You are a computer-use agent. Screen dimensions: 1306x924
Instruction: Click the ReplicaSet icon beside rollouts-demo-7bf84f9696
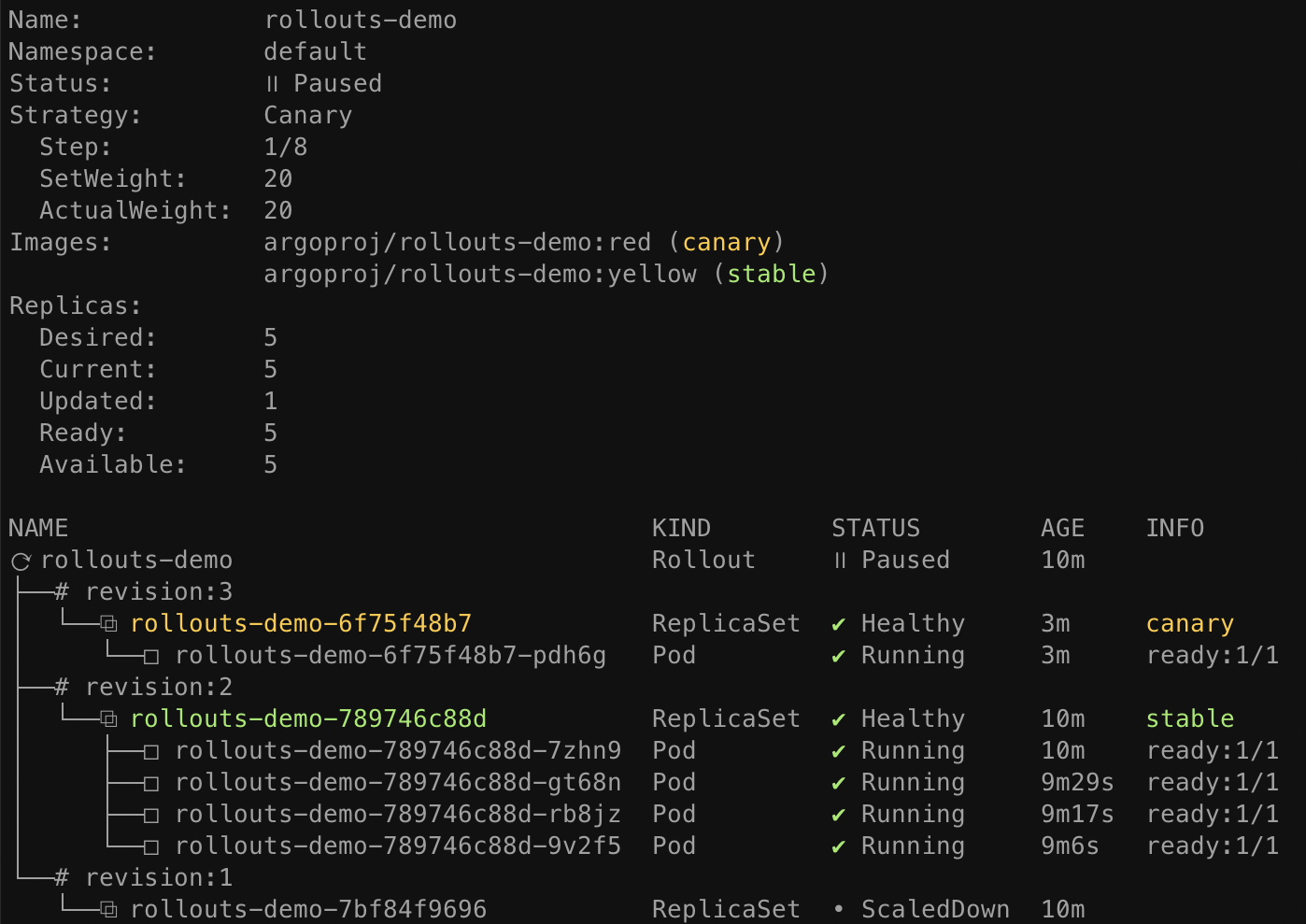[x=109, y=909]
